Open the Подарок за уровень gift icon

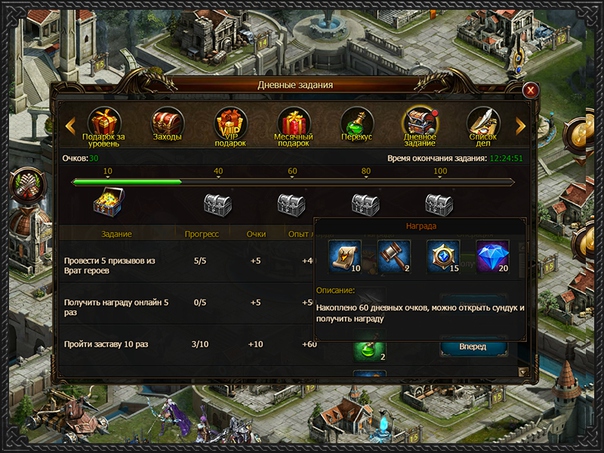click(104, 126)
